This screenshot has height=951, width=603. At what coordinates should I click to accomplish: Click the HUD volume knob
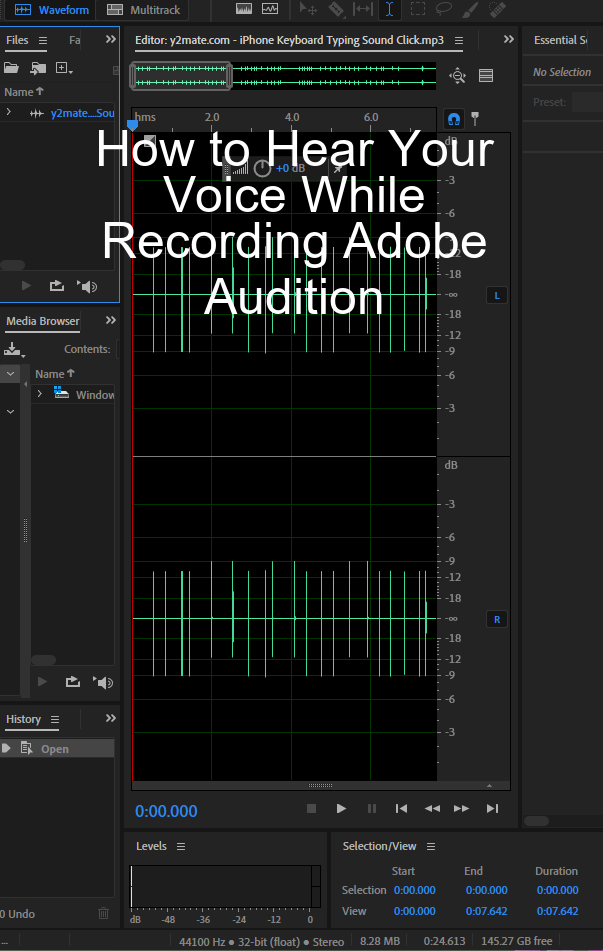(262, 168)
